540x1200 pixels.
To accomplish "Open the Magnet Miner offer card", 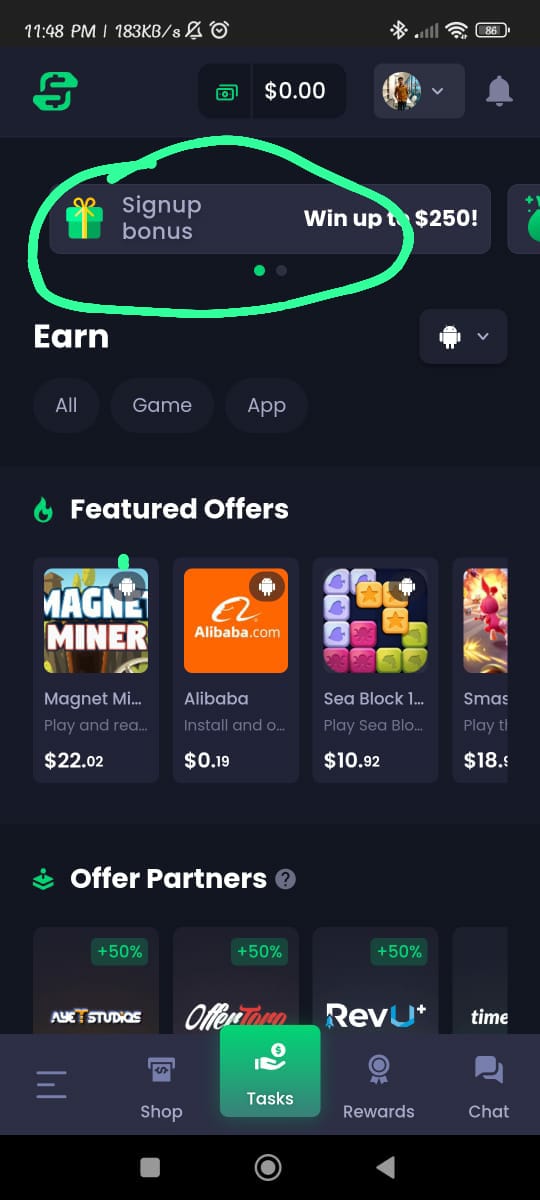I will click(96, 670).
